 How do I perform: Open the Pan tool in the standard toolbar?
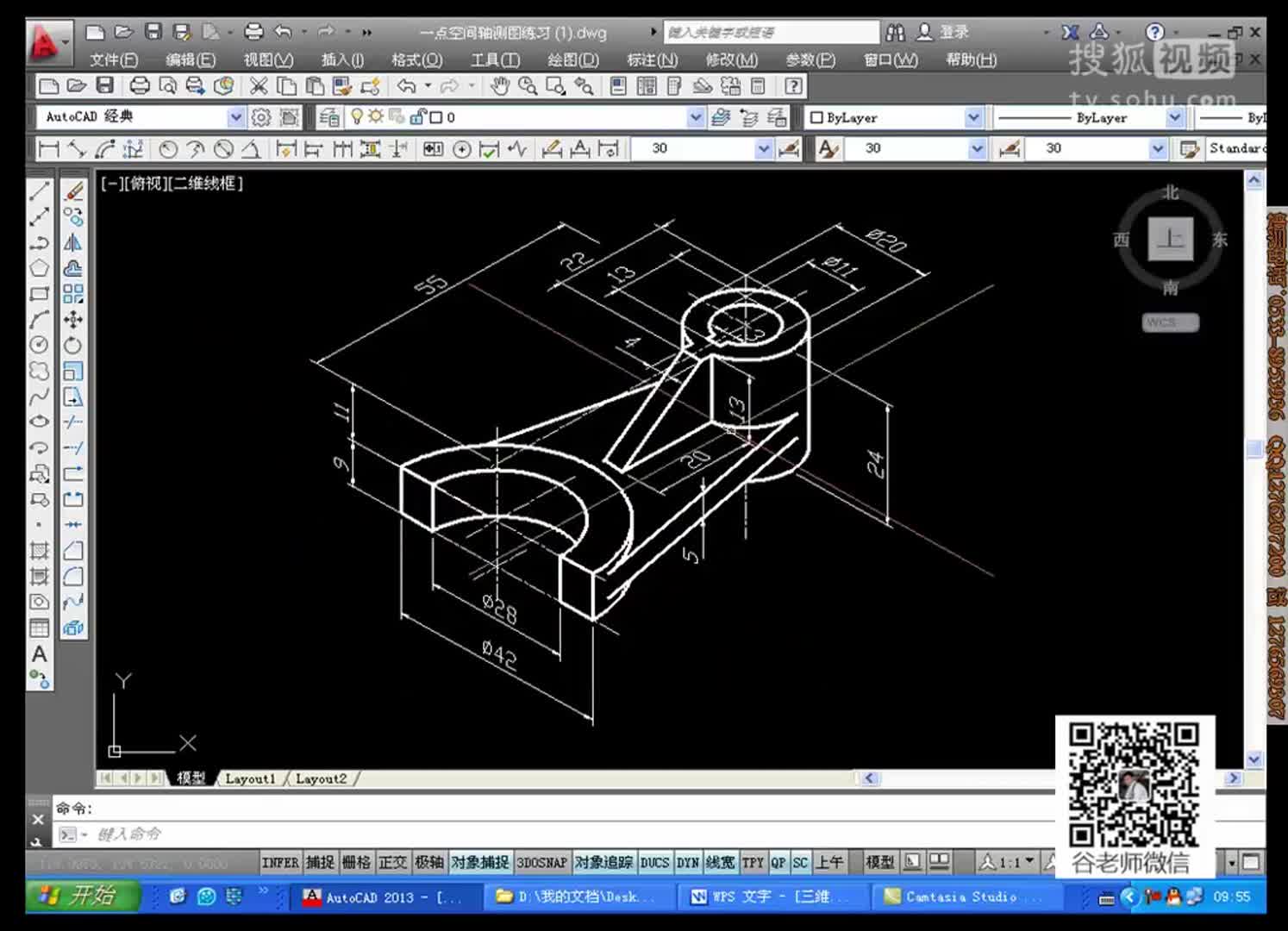click(x=498, y=84)
